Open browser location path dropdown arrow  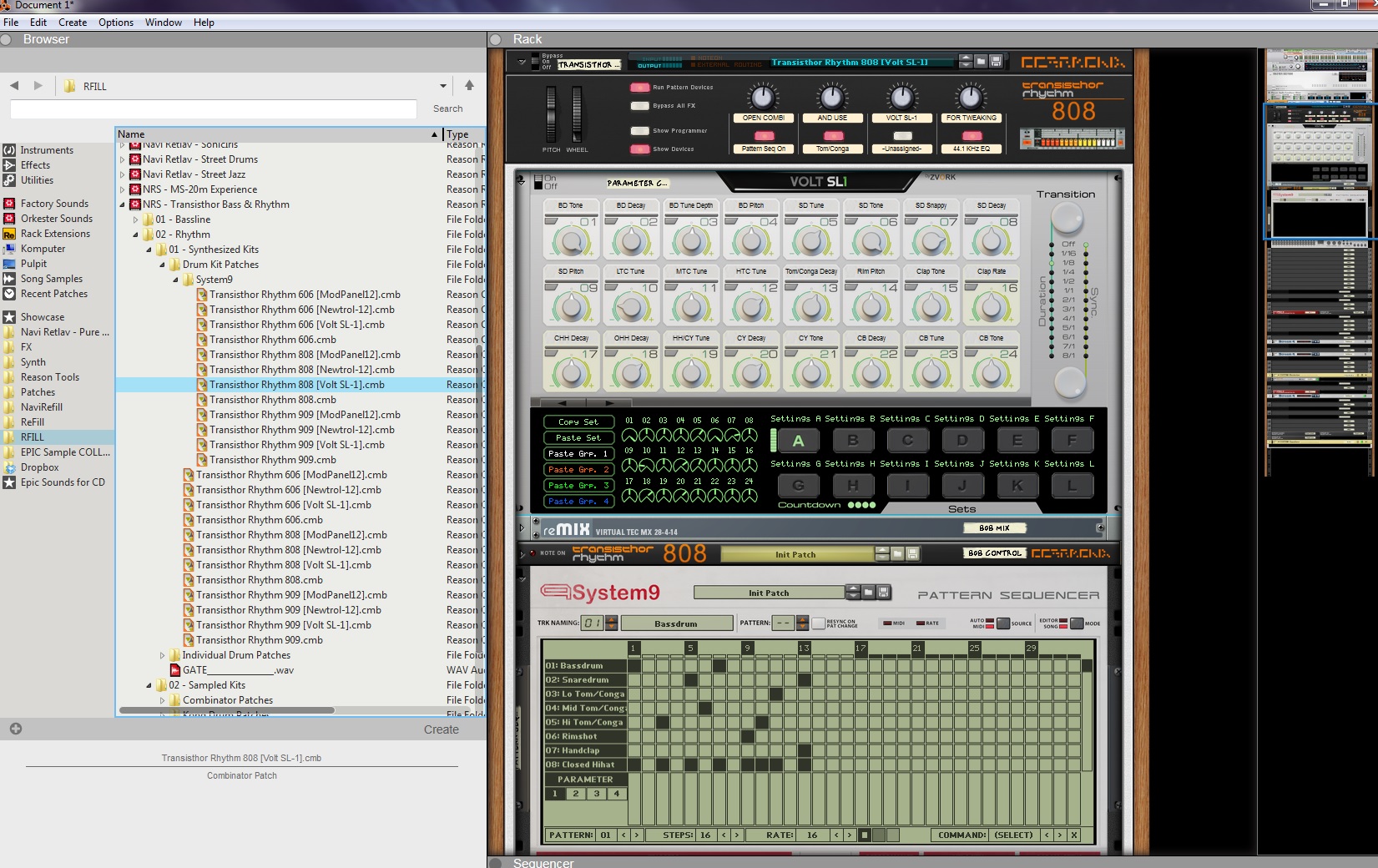[x=443, y=86]
